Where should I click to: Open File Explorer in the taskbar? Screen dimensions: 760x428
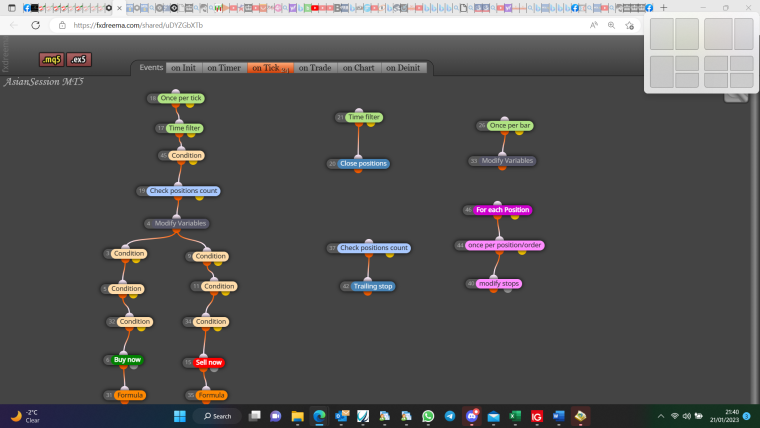[297, 416]
